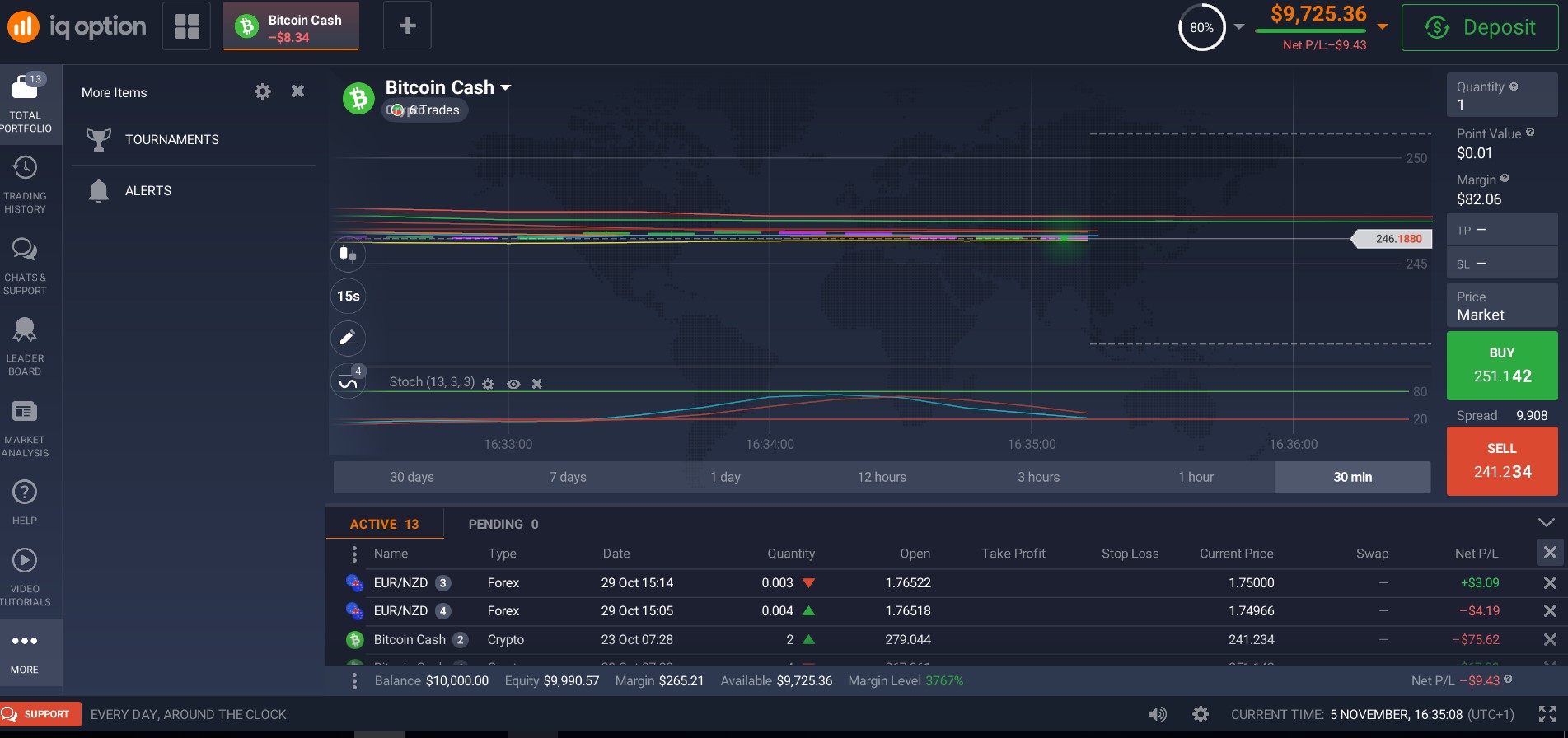Remove the Stoch indicator

point(537,384)
